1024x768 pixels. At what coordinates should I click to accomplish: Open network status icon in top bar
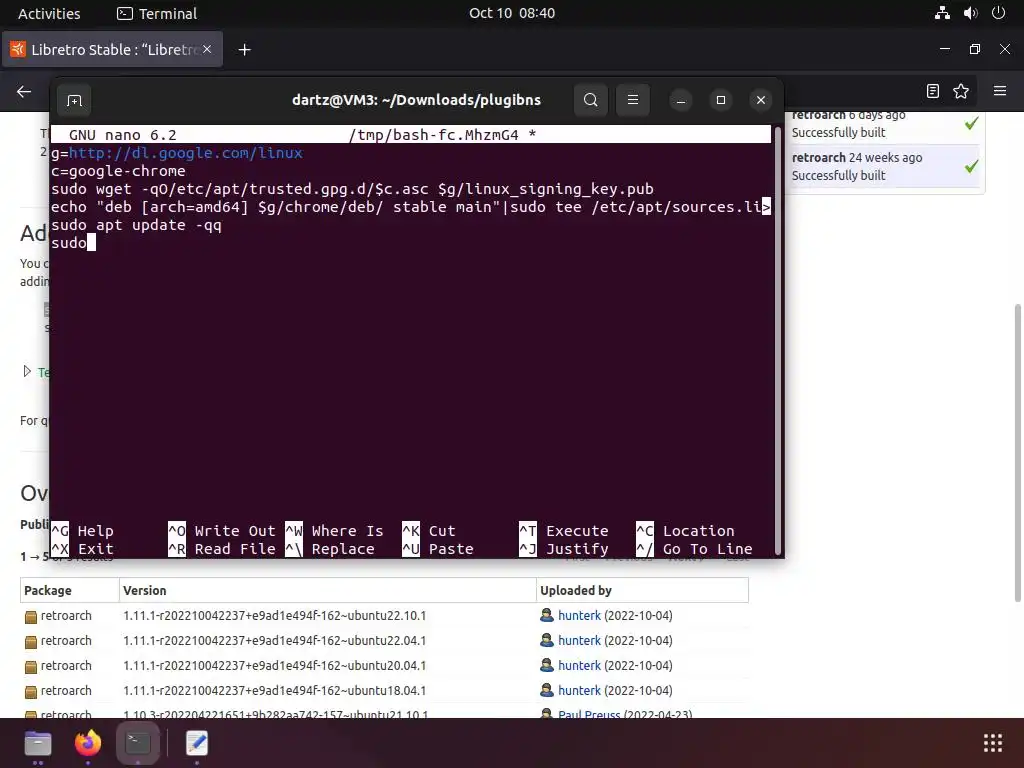coord(942,13)
